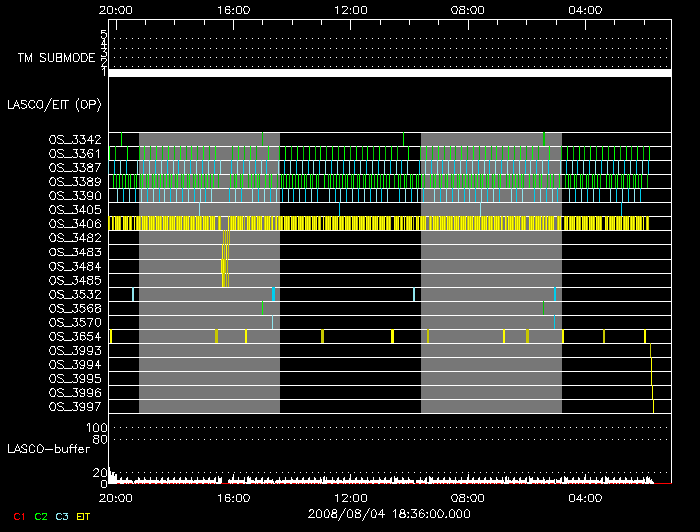Image resolution: width=700 pixels, height=532 pixels.
Task: Click the 16:00 label on bottom axis
Action: pyautogui.click(x=233, y=497)
